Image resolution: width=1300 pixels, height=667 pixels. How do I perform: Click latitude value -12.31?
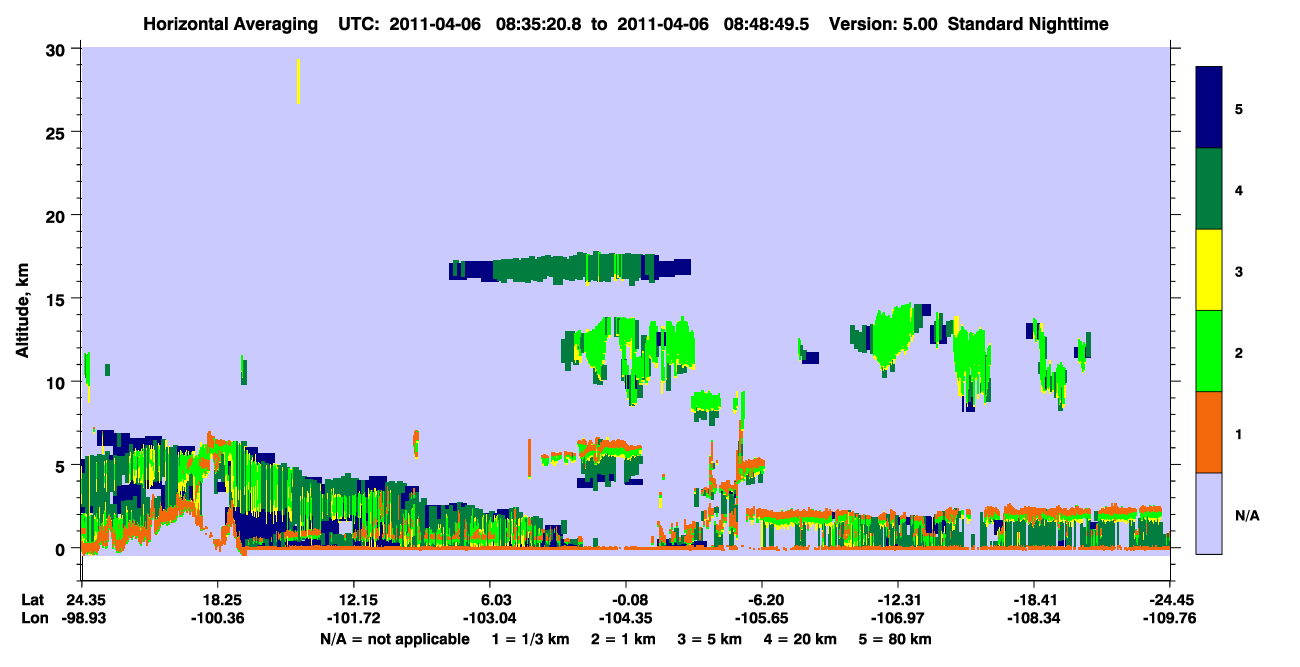pos(898,601)
